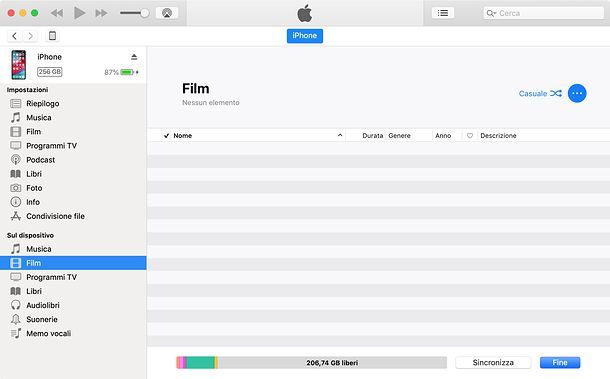The height and width of the screenshot is (379, 610).
Task: Click the 256 GB capacity badge
Action: click(50, 72)
